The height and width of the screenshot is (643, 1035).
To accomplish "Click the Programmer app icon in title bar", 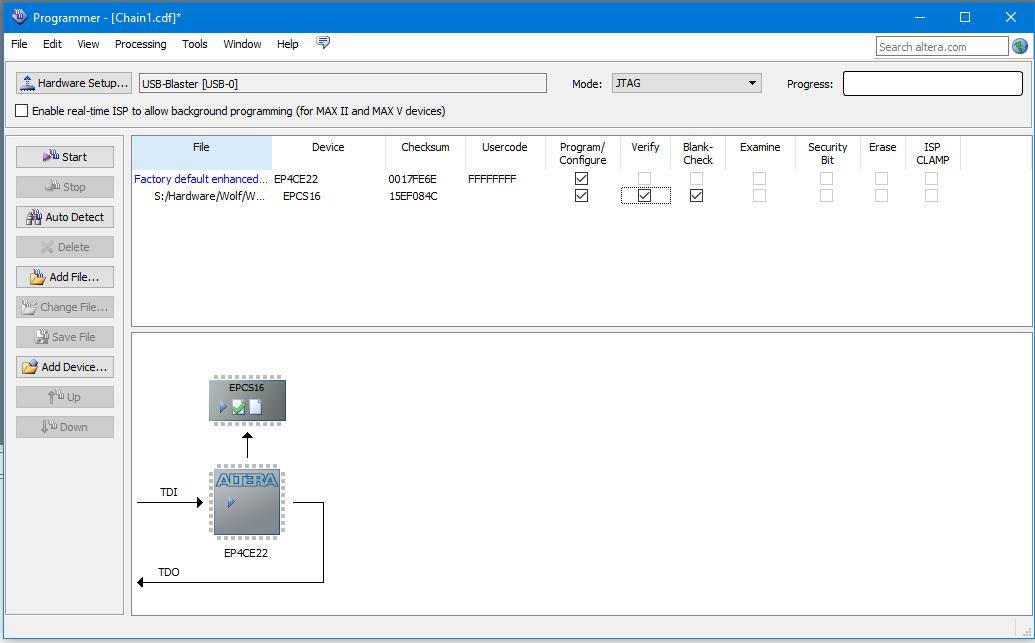I will 19,17.
